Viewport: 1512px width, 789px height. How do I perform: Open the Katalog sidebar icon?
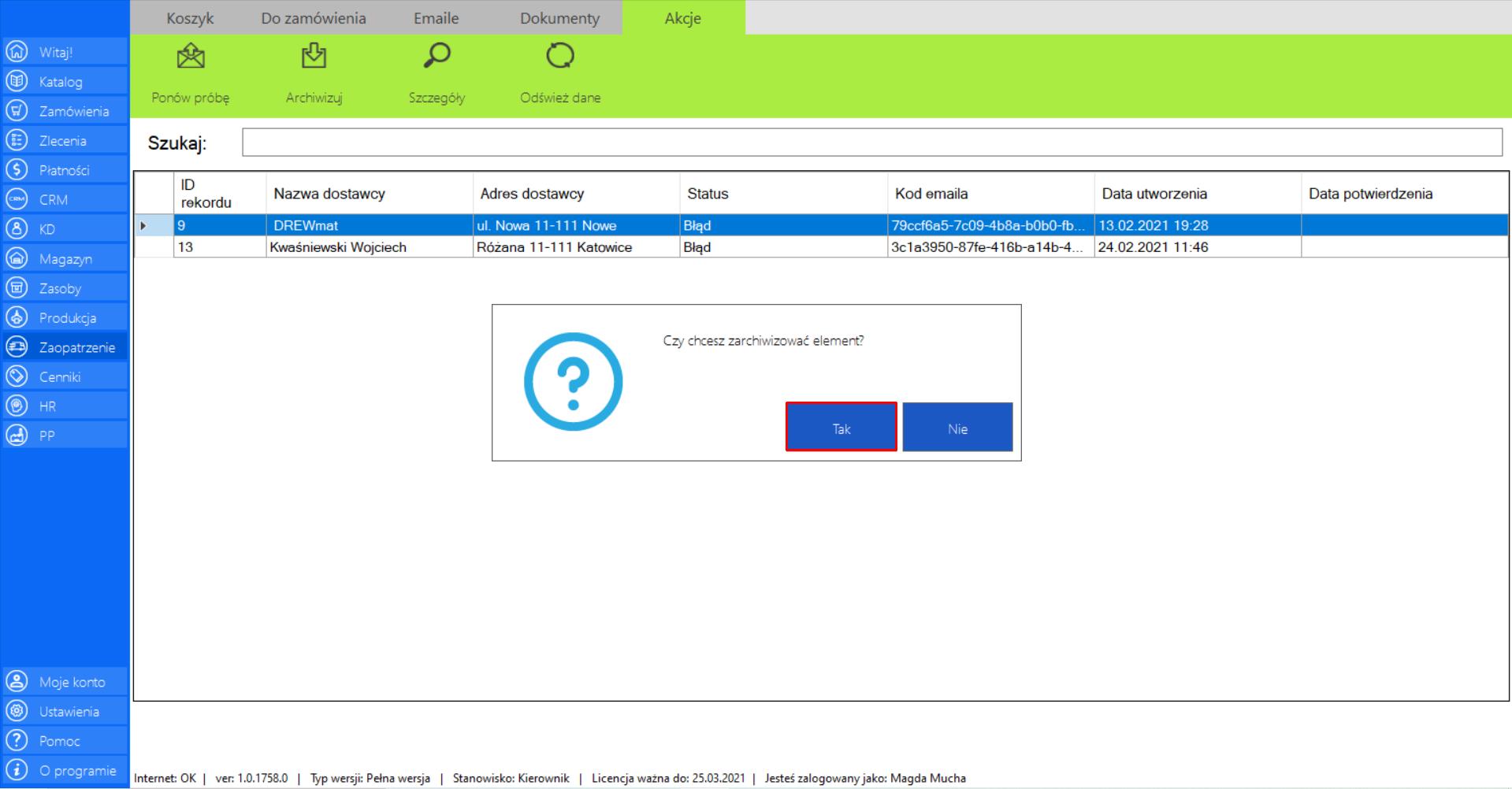pos(16,81)
